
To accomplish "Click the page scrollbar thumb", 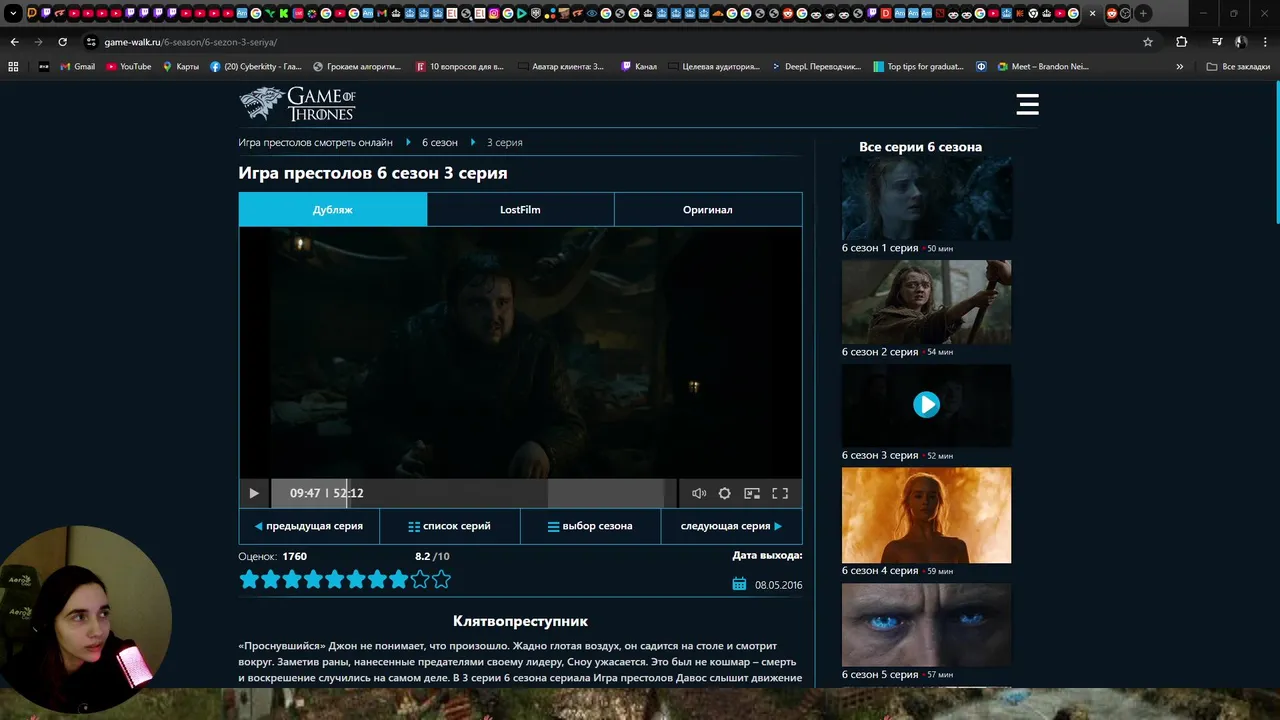I will (1276, 153).
